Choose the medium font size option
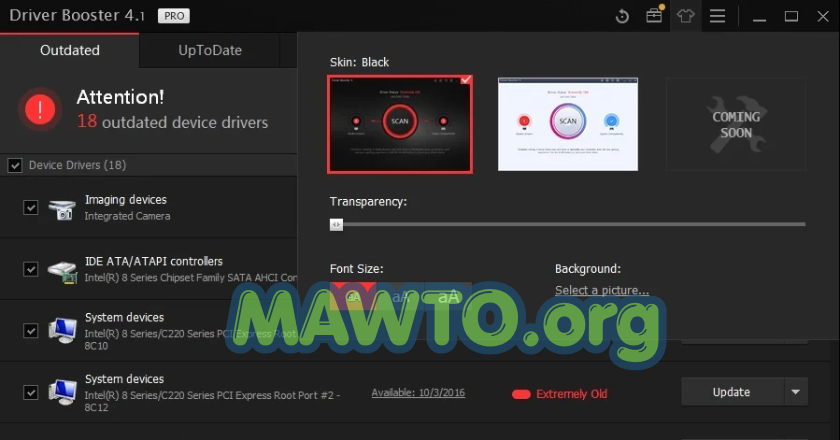 (x=400, y=296)
